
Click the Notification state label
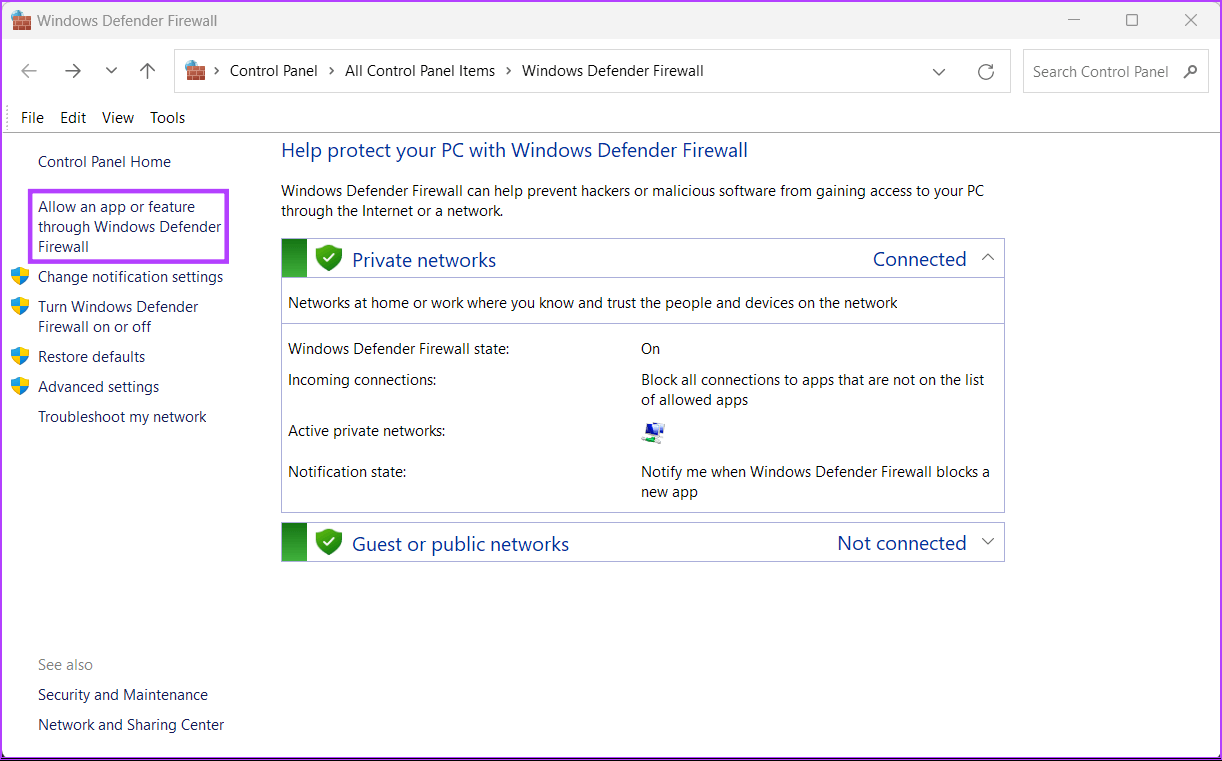(x=347, y=472)
